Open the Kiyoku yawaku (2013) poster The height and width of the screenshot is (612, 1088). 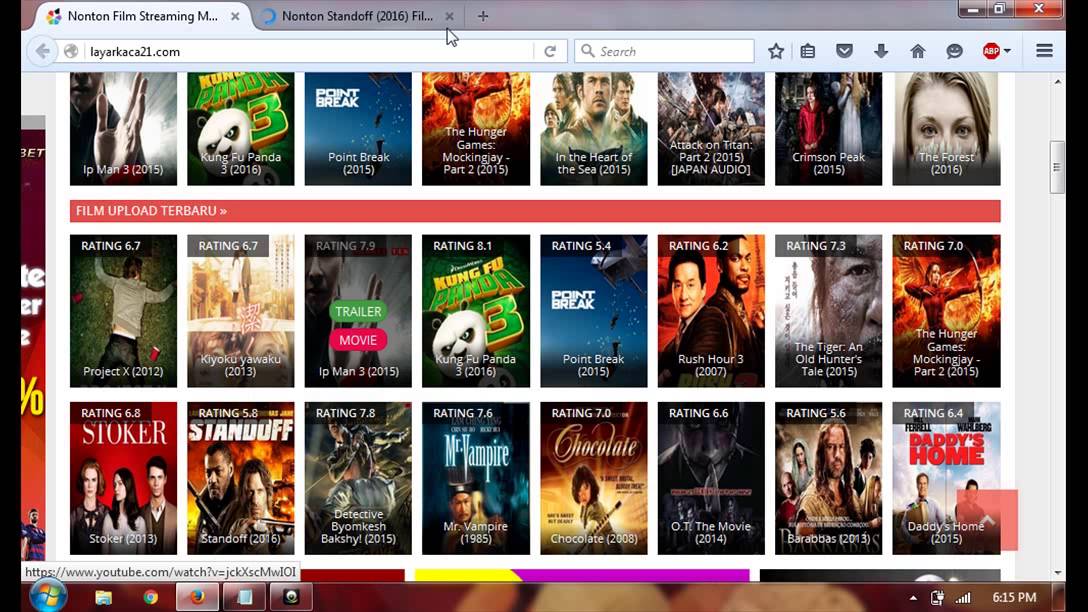[241, 311]
